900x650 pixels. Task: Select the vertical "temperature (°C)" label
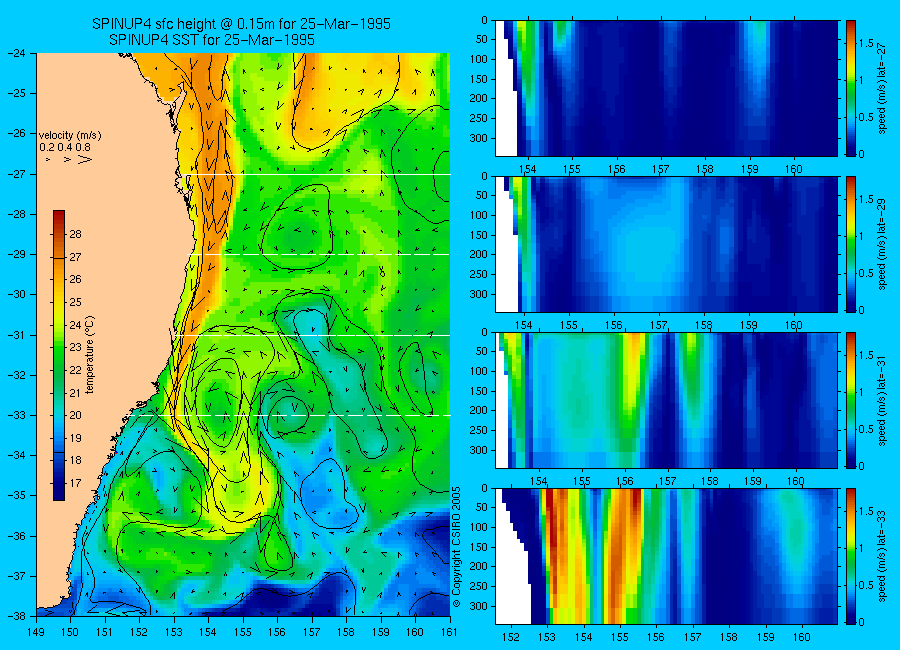click(x=90, y=355)
